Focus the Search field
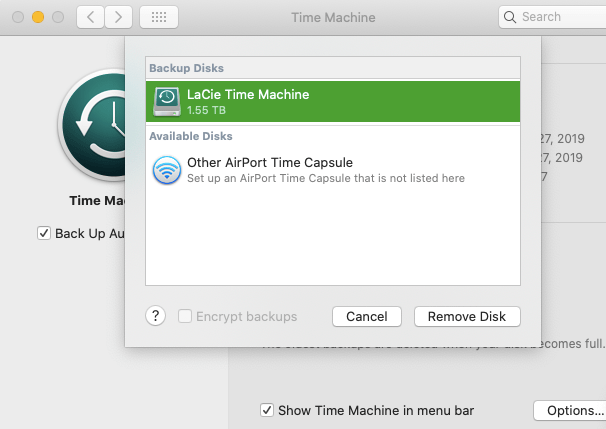 coord(553,17)
